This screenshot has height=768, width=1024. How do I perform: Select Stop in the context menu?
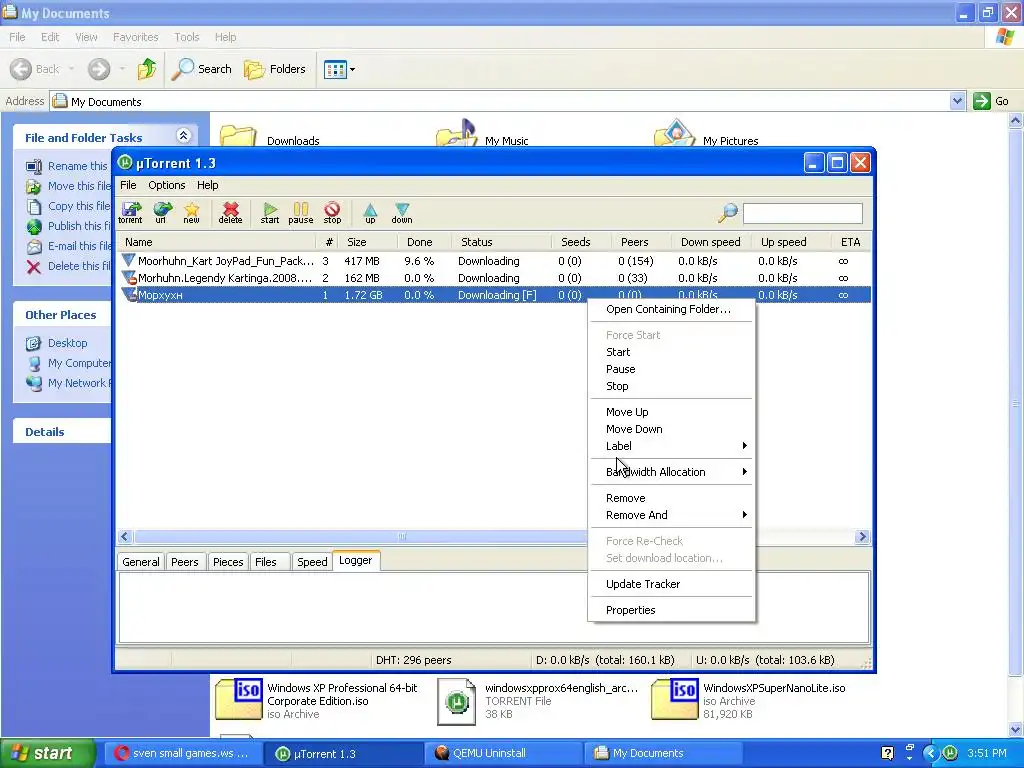coord(671,386)
